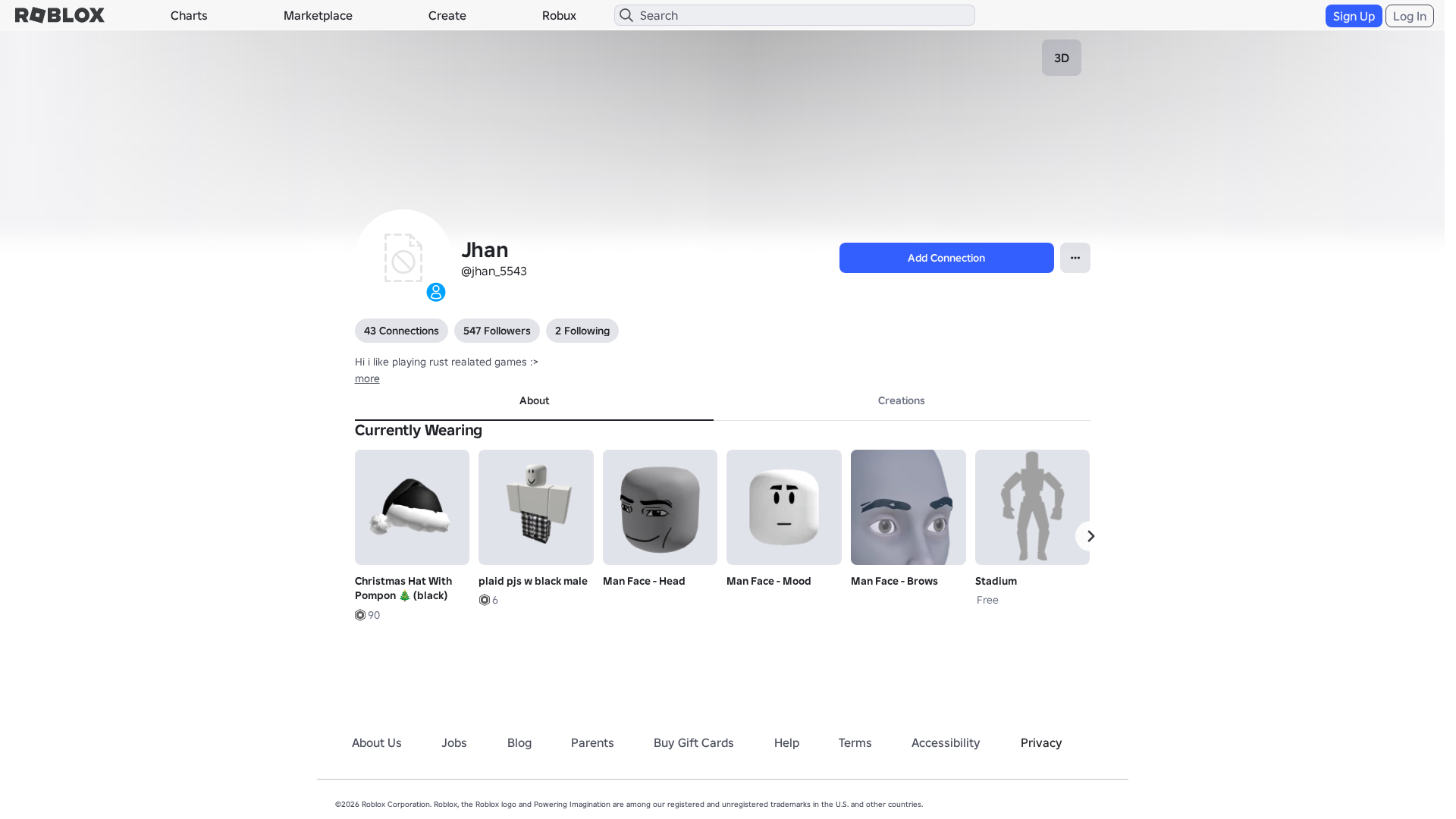Open the Marketplace menu item
The image size is (1456, 819).
tap(318, 15)
